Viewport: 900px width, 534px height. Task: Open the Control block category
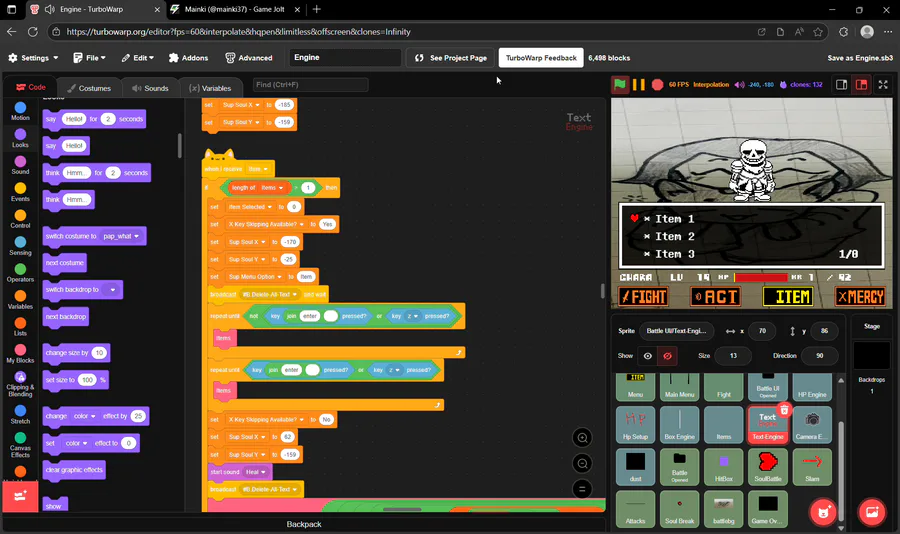click(x=20, y=219)
